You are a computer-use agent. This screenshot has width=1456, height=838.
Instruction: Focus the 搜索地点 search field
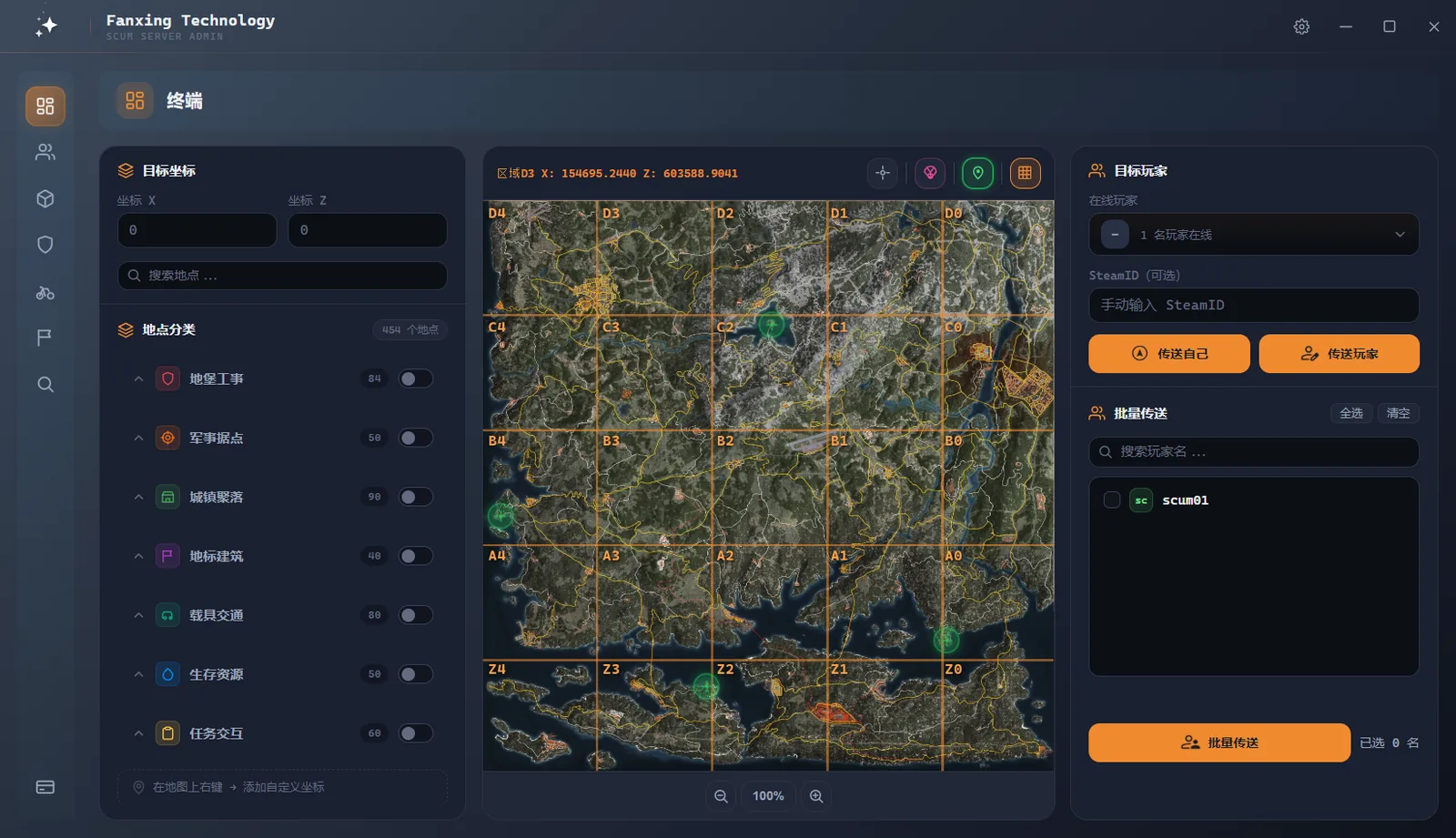(282, 276)
